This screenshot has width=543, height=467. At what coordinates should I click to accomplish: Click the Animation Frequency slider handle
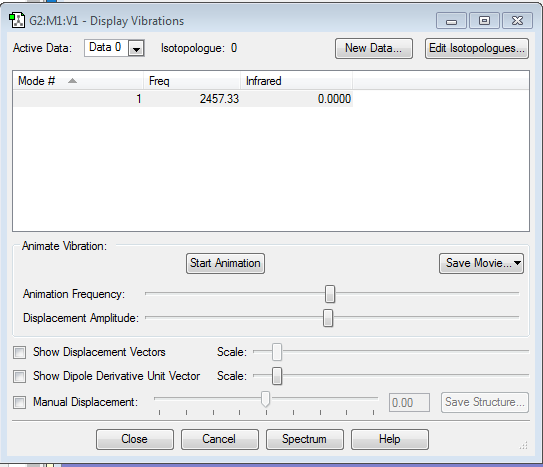pos(330,294)
